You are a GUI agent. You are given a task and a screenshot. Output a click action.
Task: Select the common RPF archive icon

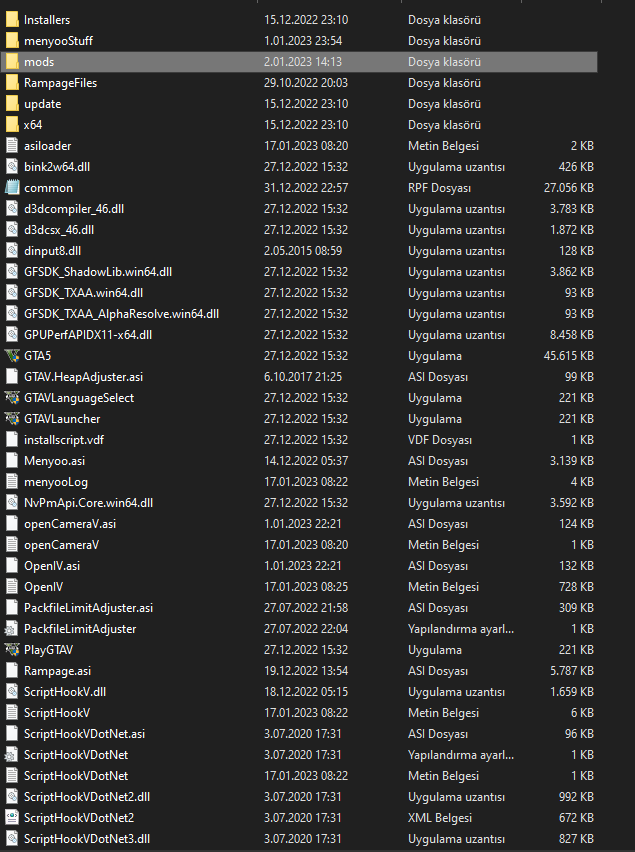[x=12, y=188]
